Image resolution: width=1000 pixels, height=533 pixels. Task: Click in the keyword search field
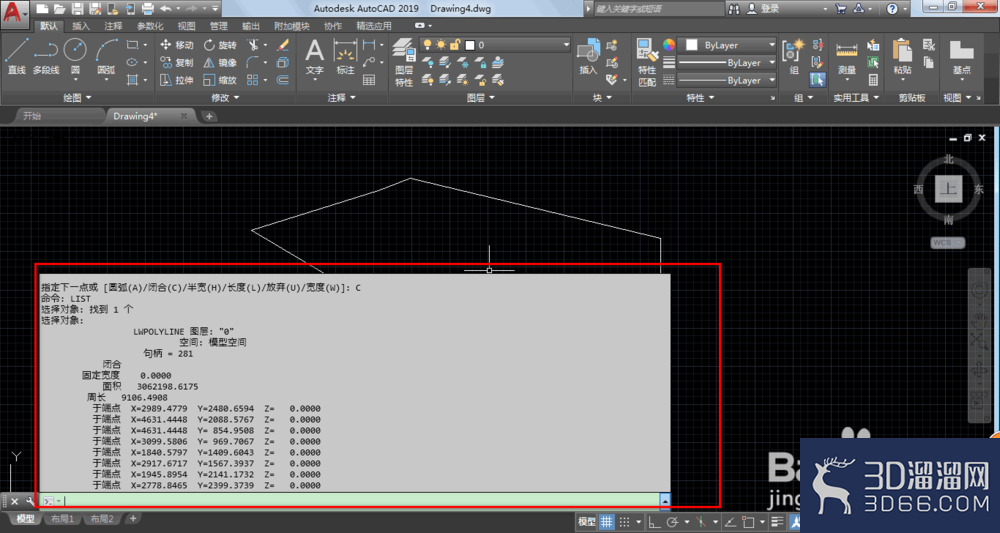pyautogui.click(x=658, y=9)
